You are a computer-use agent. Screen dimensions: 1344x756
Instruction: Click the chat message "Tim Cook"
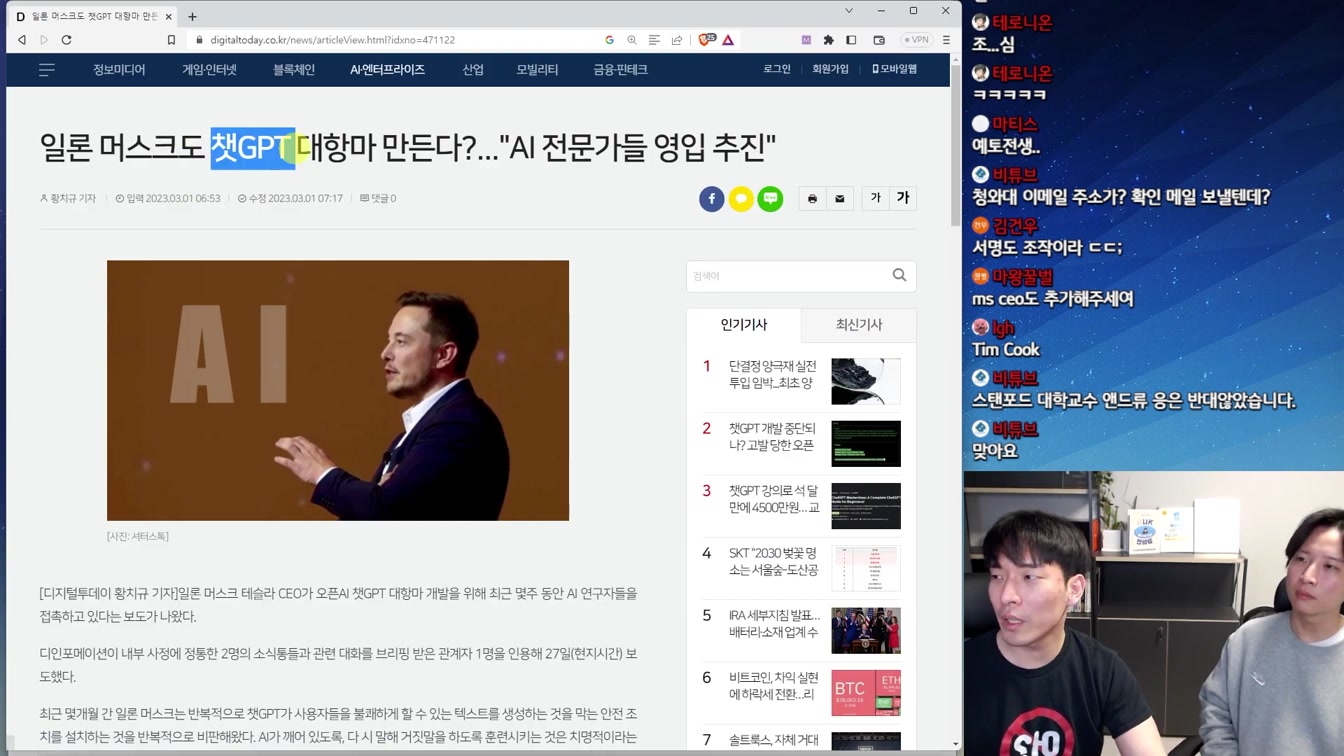coord(1005,350)
